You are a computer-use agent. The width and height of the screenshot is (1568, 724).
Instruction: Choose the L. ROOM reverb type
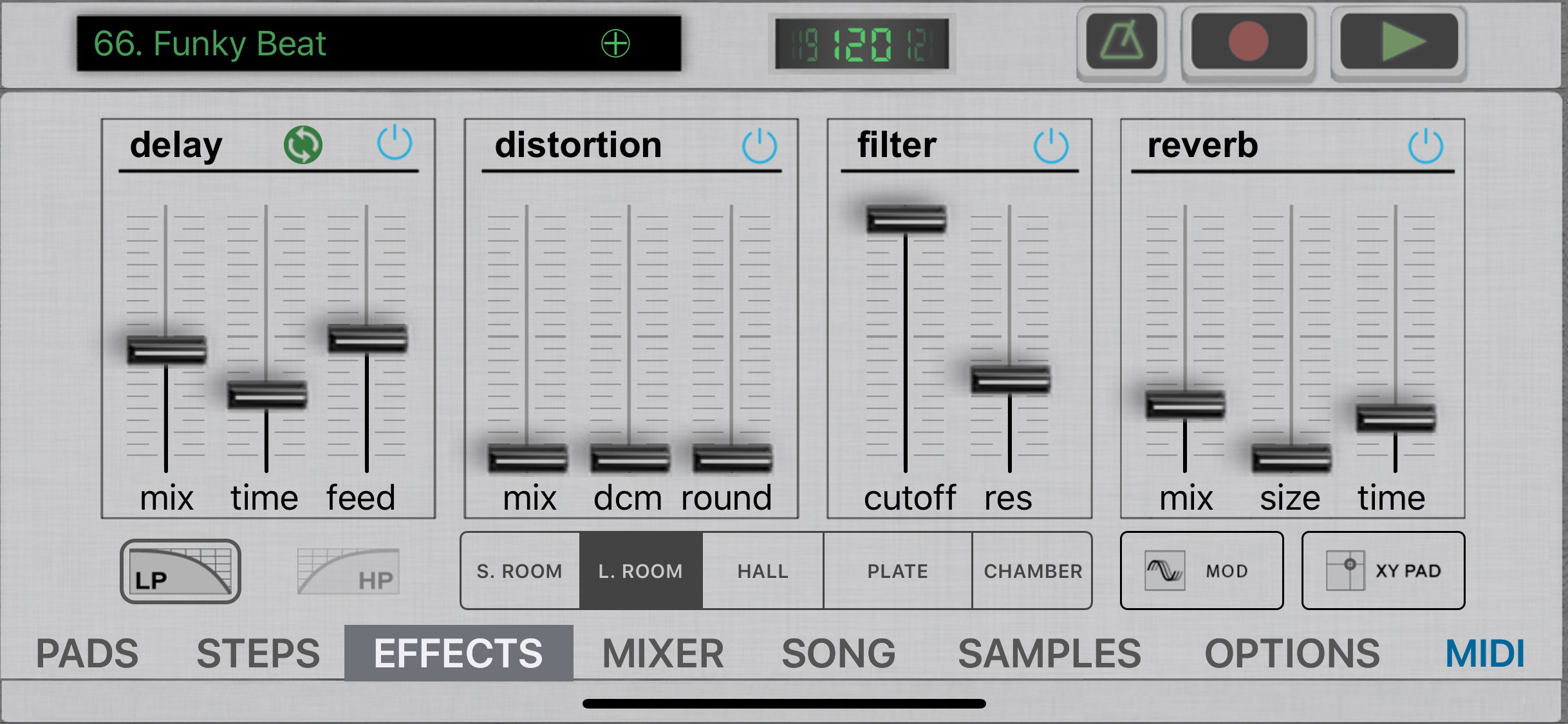click(x=640, y=571)
